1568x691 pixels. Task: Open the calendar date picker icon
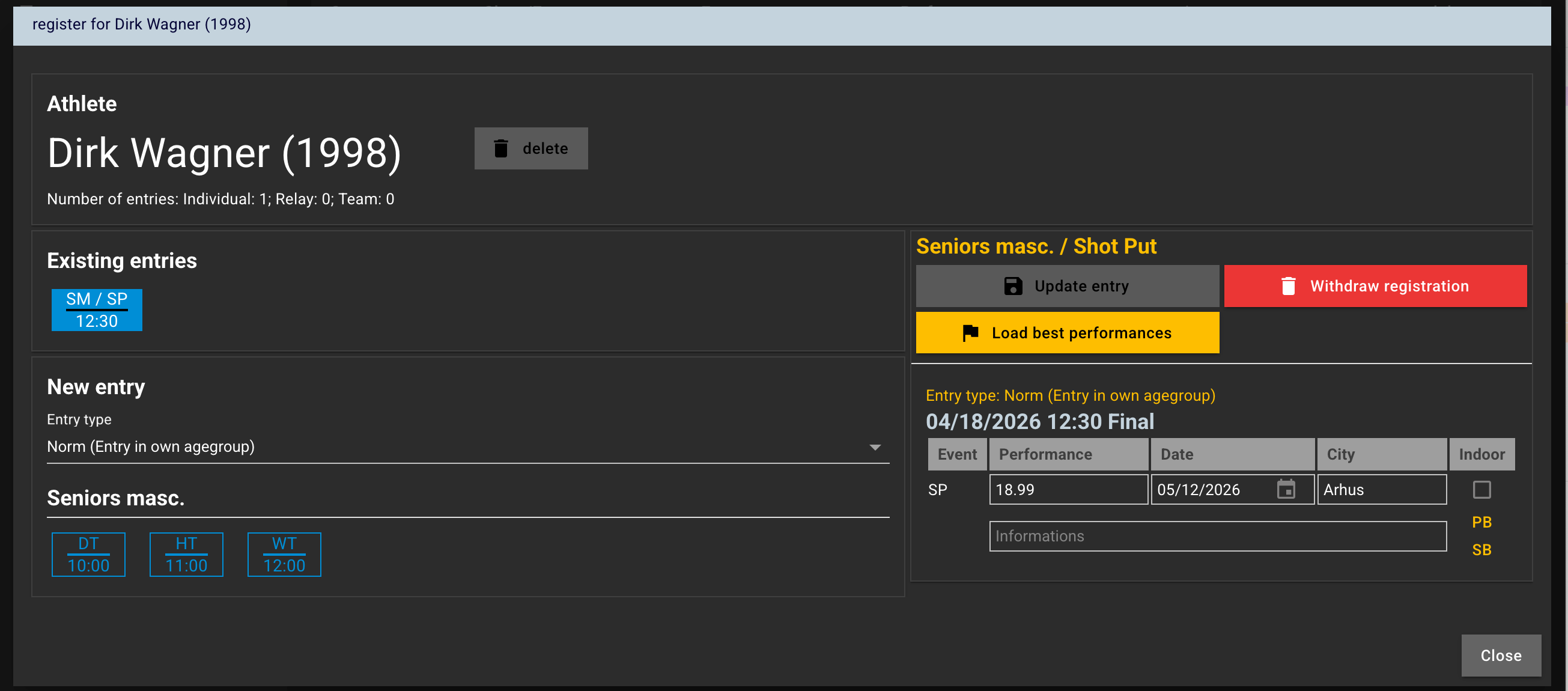[x=1286, y=490]
